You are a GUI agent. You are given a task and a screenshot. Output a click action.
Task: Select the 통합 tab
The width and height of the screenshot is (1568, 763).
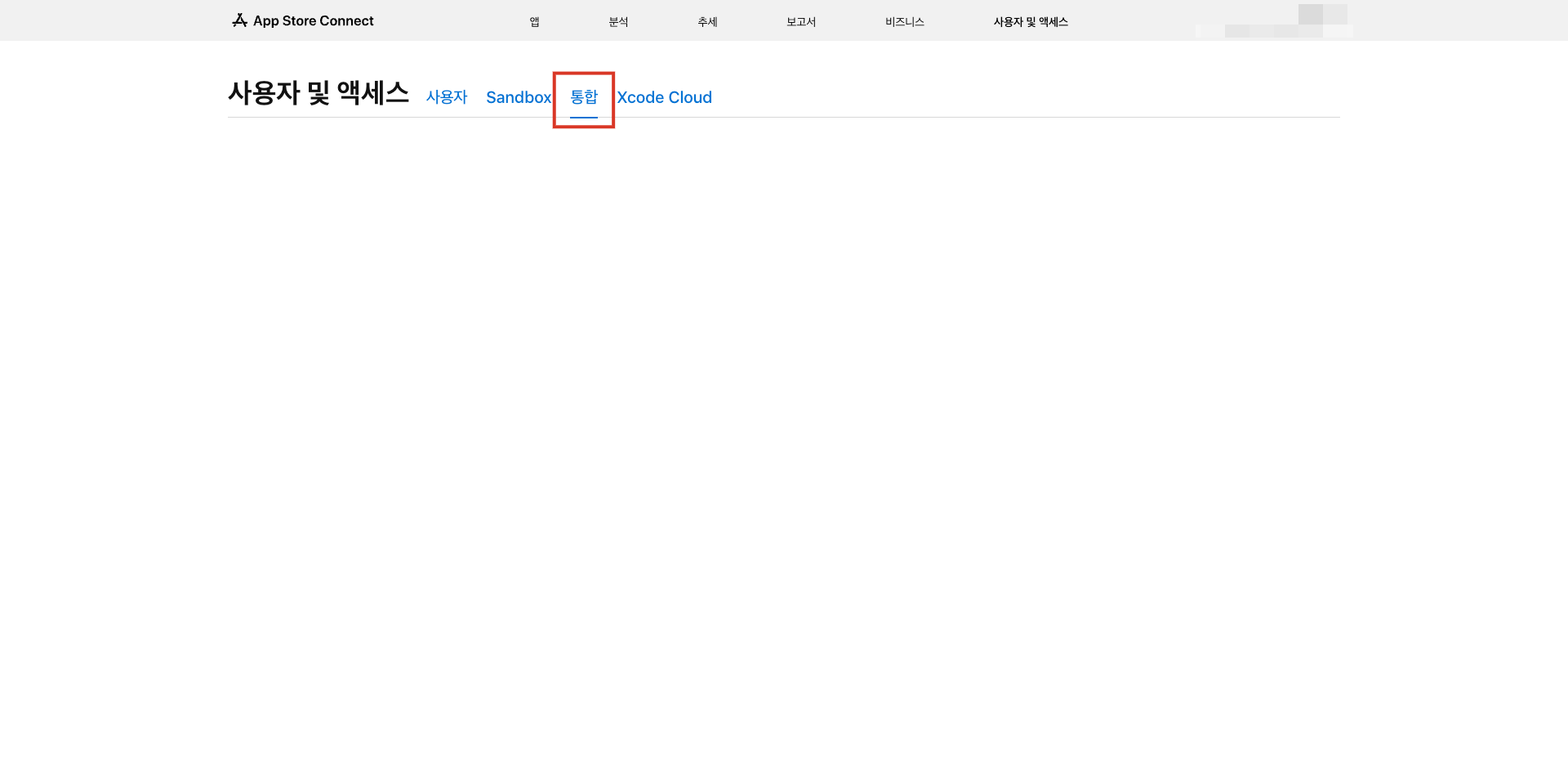coord(584,97)
